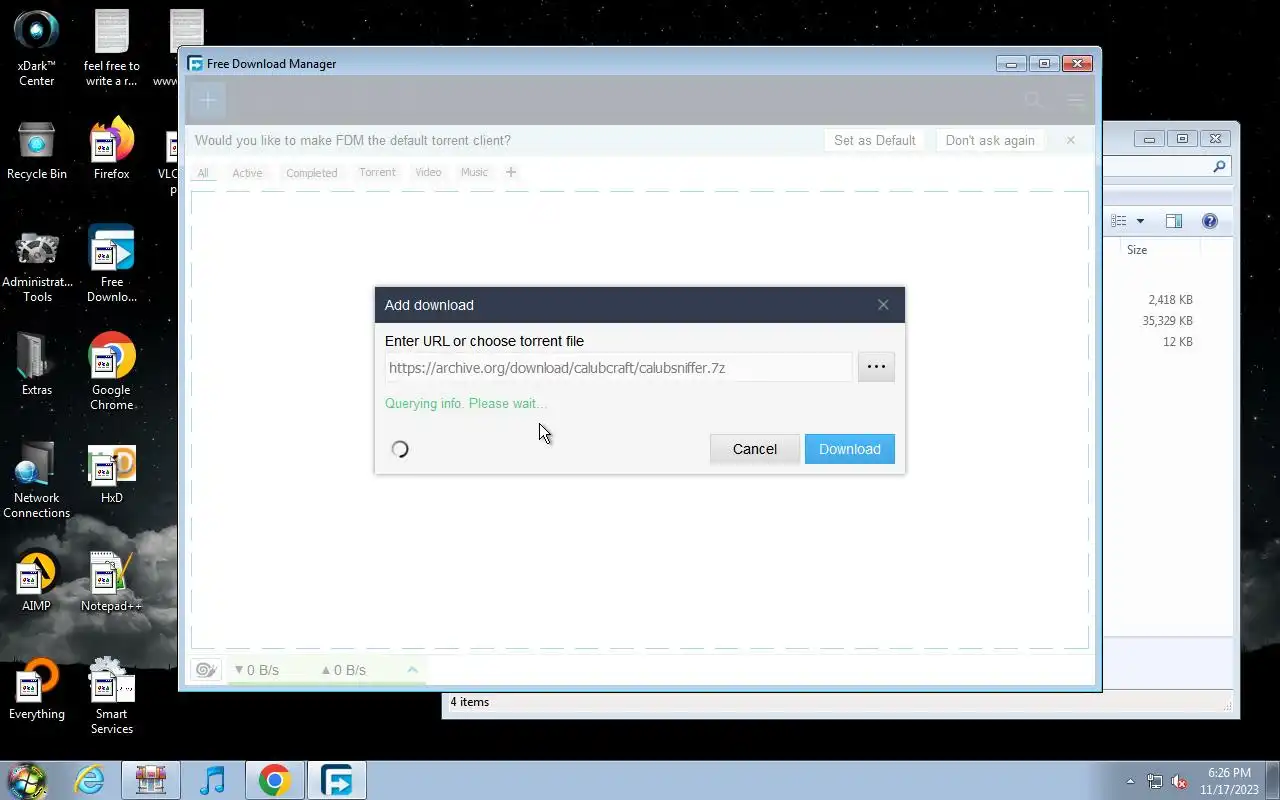Open the FDM hamburger menu
Screen dimensions: 1280x800
coord(1075,100)
